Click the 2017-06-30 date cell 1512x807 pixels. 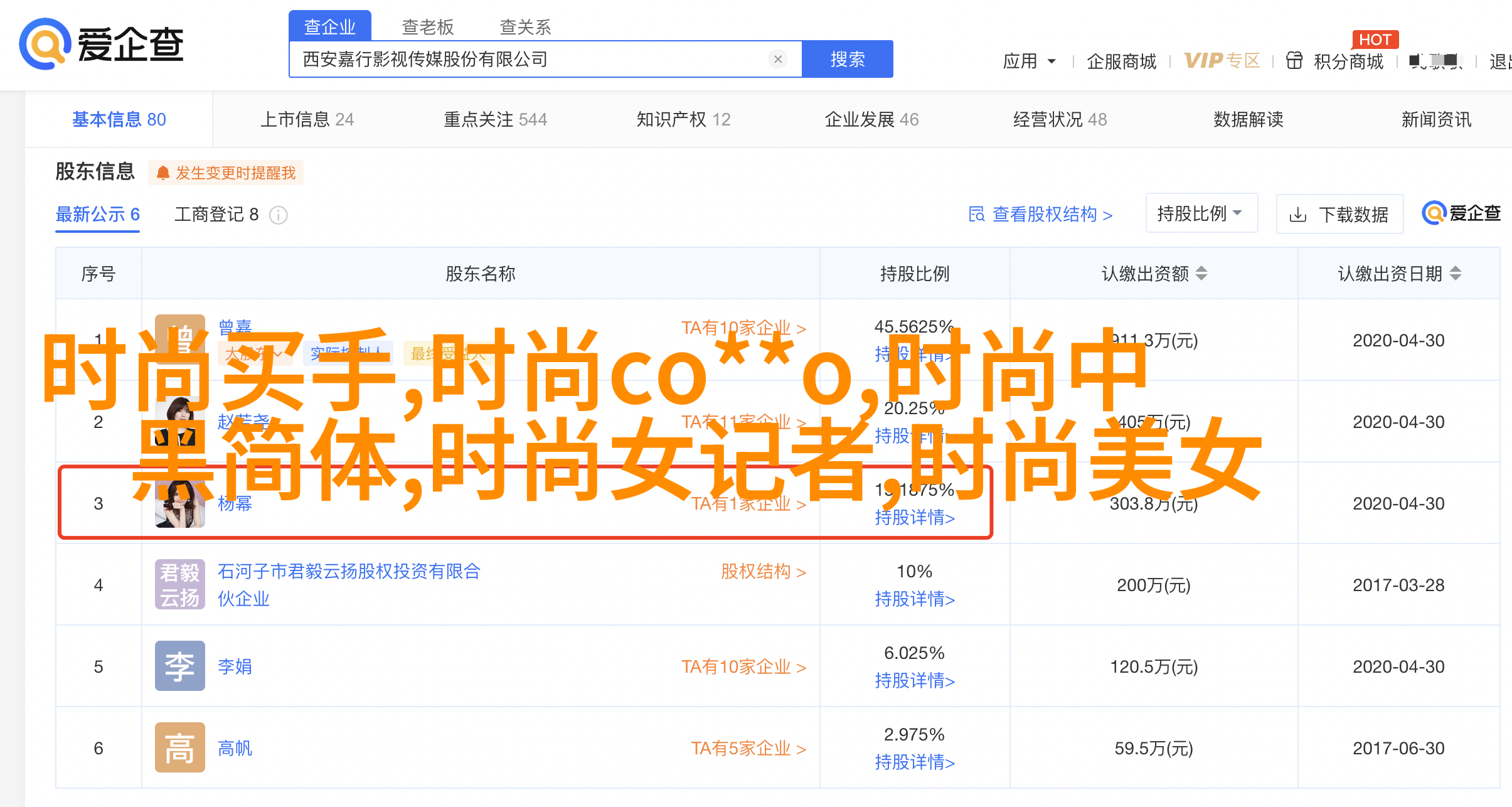click(1398, 748)
